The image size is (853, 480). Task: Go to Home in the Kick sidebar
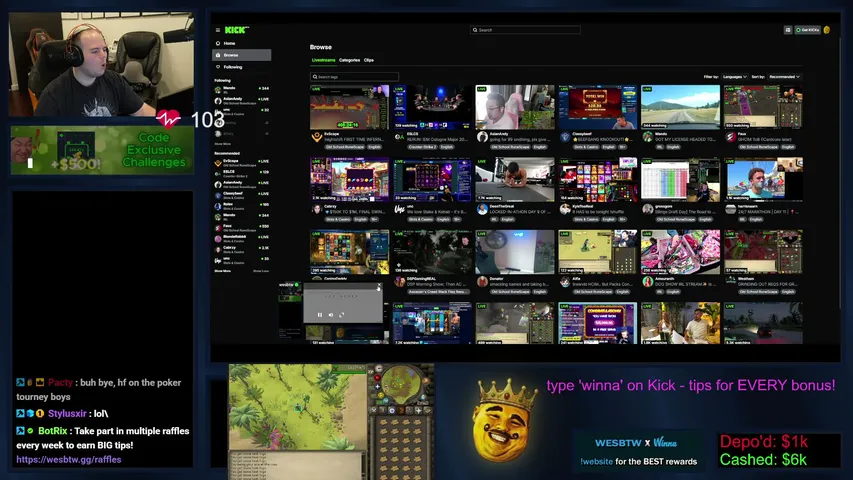(x=229, y=43)
